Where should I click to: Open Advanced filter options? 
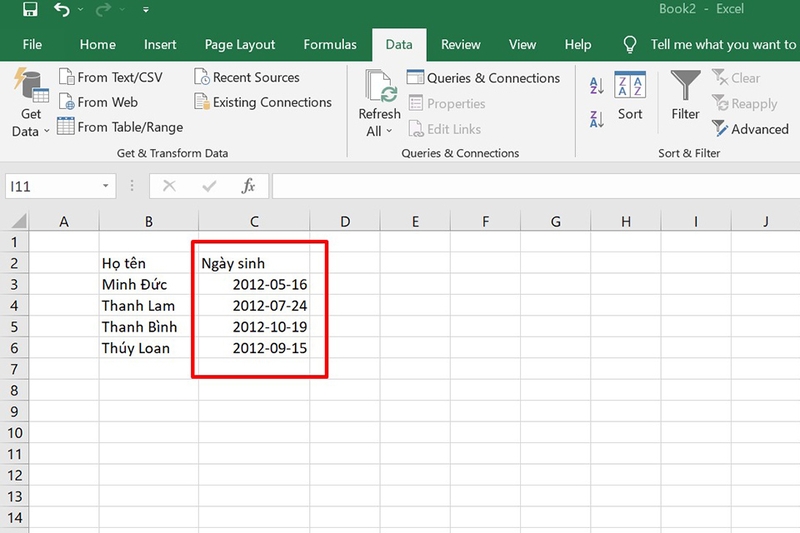tap(750, 129)
